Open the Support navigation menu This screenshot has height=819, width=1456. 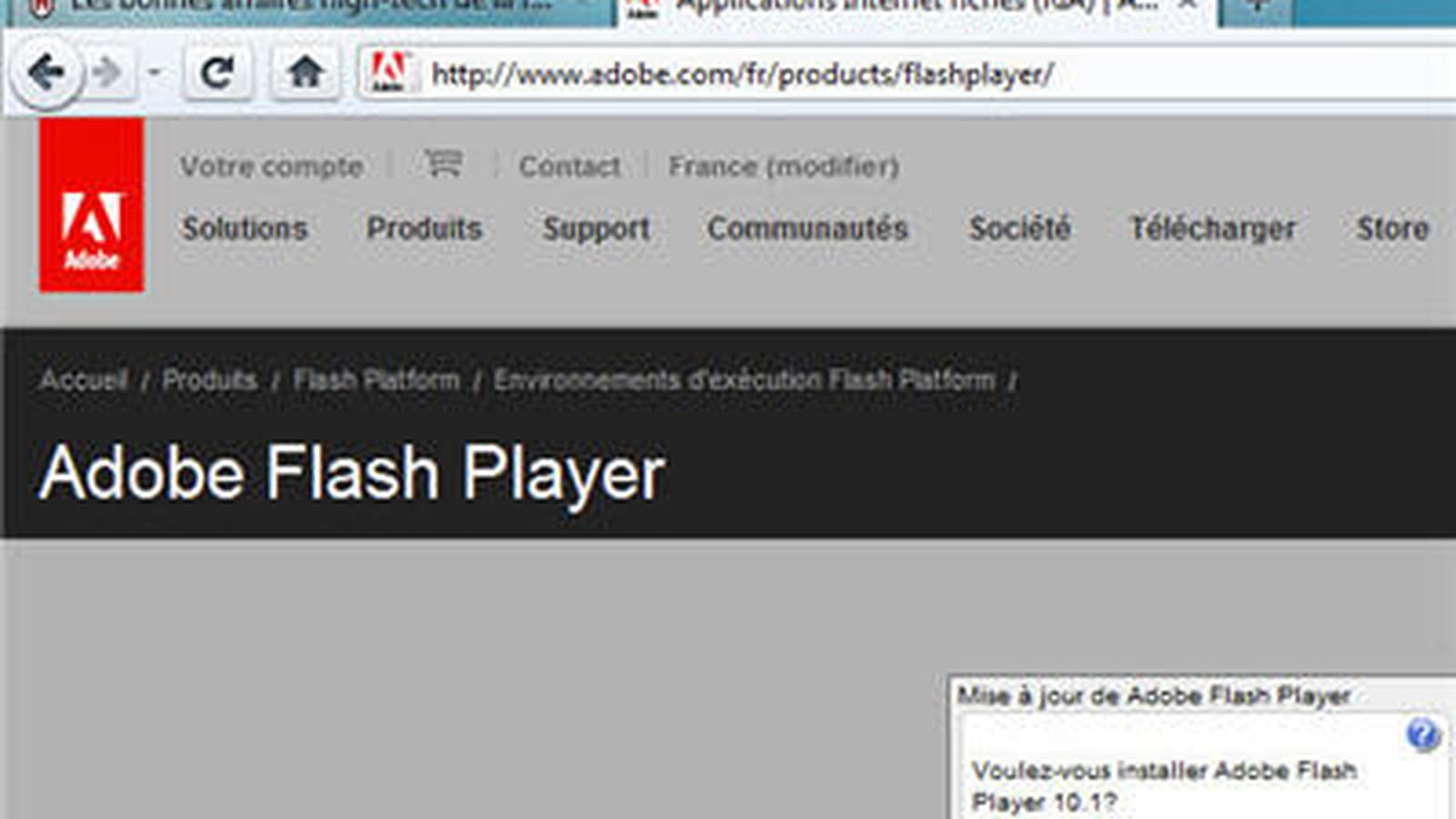(x=597, y=229)
